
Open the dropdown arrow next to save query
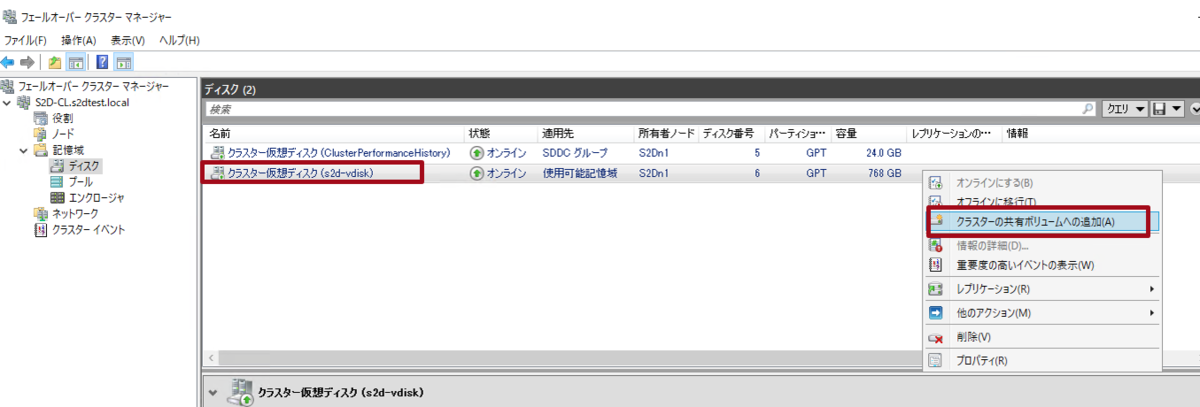tap(1176, 108)
